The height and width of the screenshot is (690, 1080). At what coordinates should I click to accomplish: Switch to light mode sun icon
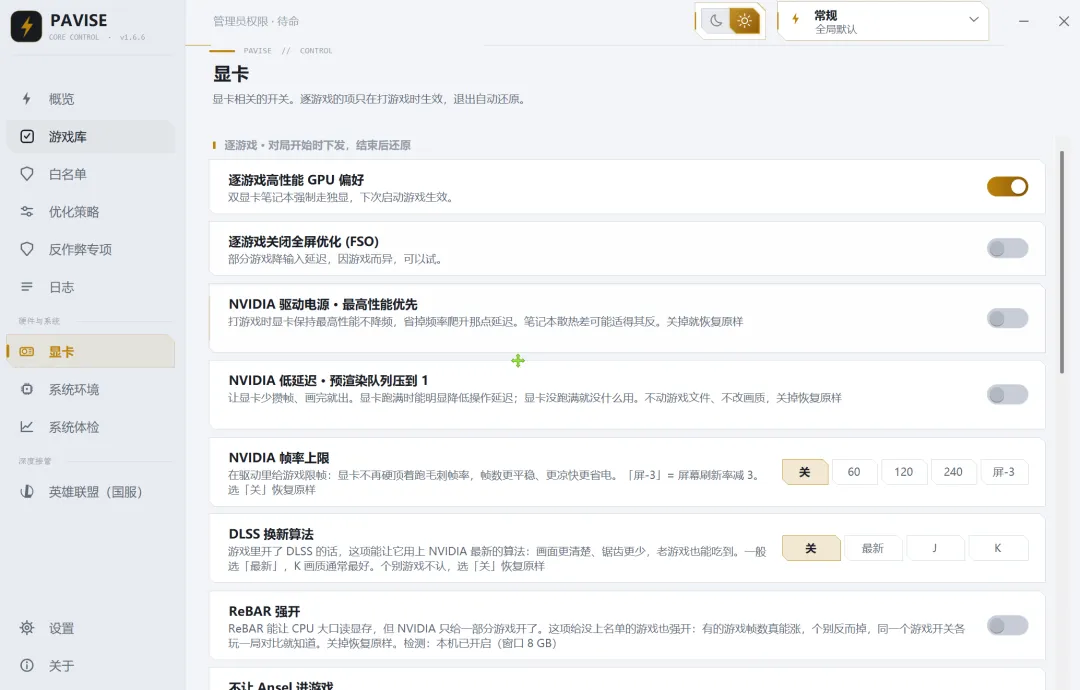pyautogui.click(x=745, y=21)
